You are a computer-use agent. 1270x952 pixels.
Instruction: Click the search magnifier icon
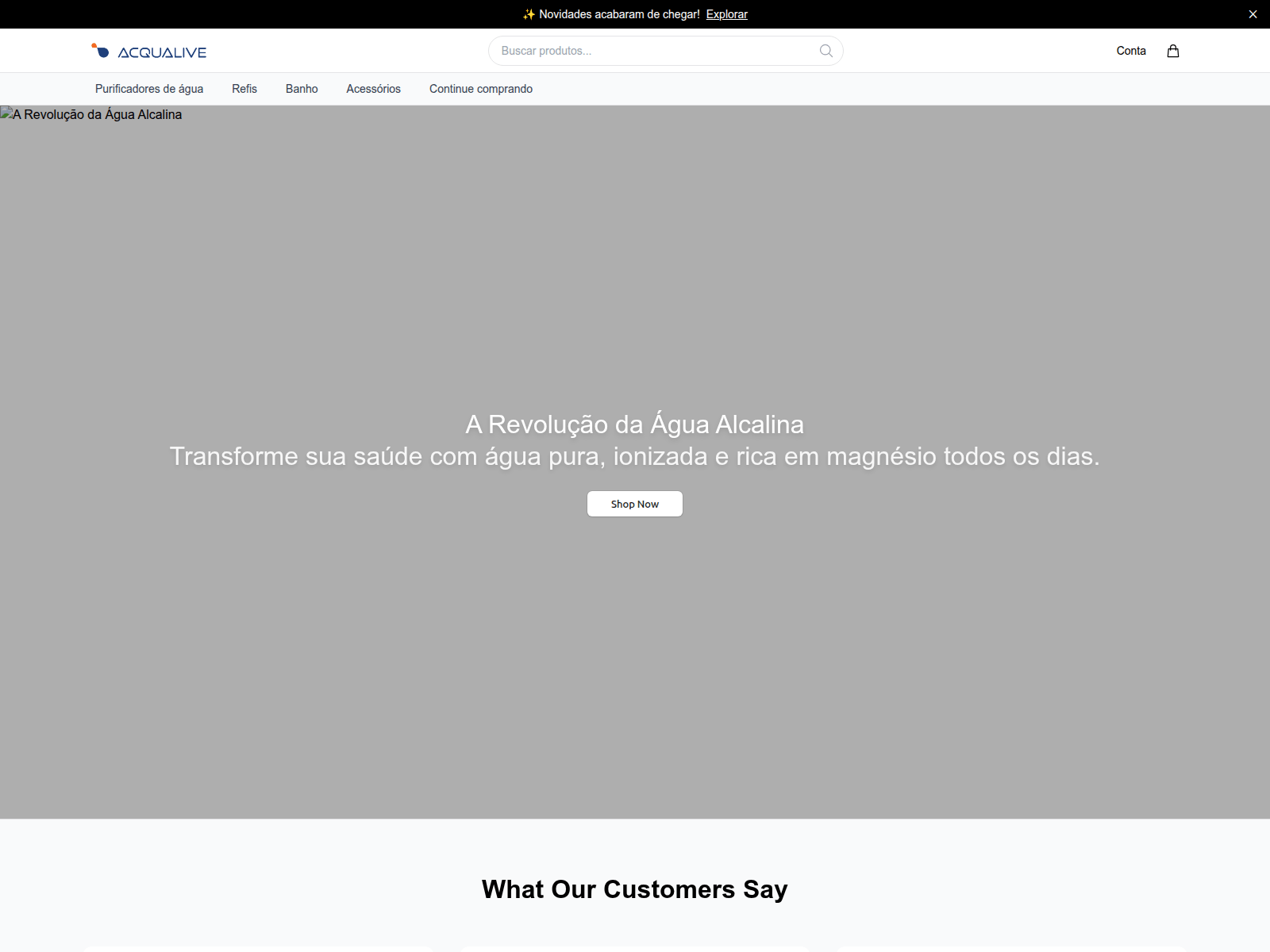[826, 51]
